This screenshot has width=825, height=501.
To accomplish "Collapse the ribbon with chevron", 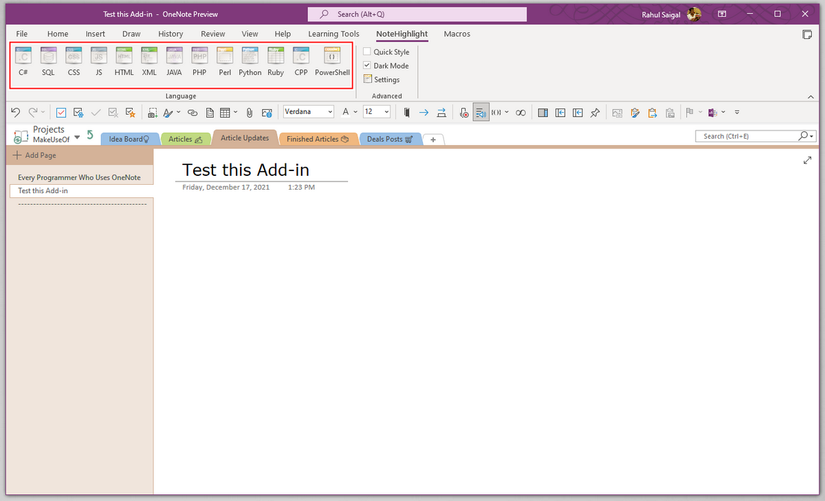I will pyautogui.click(x=810, y=97).
